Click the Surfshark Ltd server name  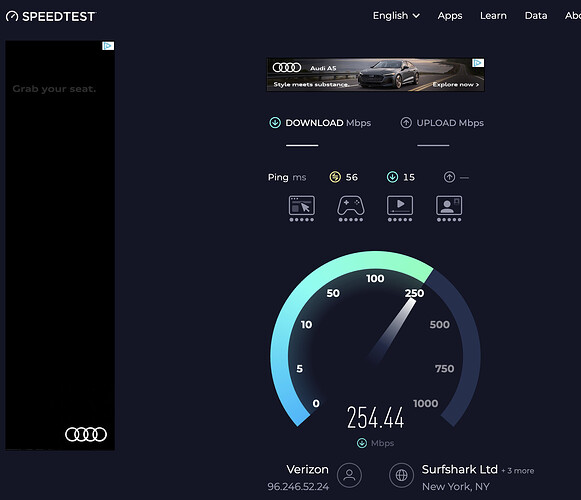click(x=459, y=470)
